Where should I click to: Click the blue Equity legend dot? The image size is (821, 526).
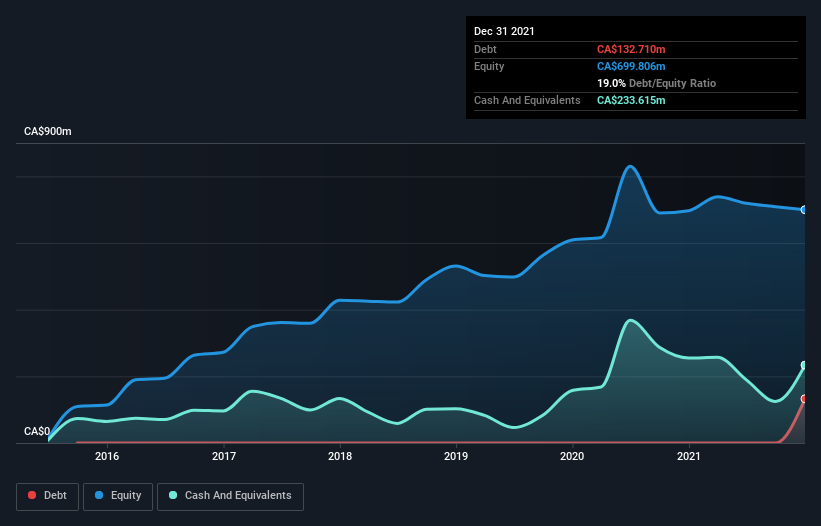coord(99,495)
